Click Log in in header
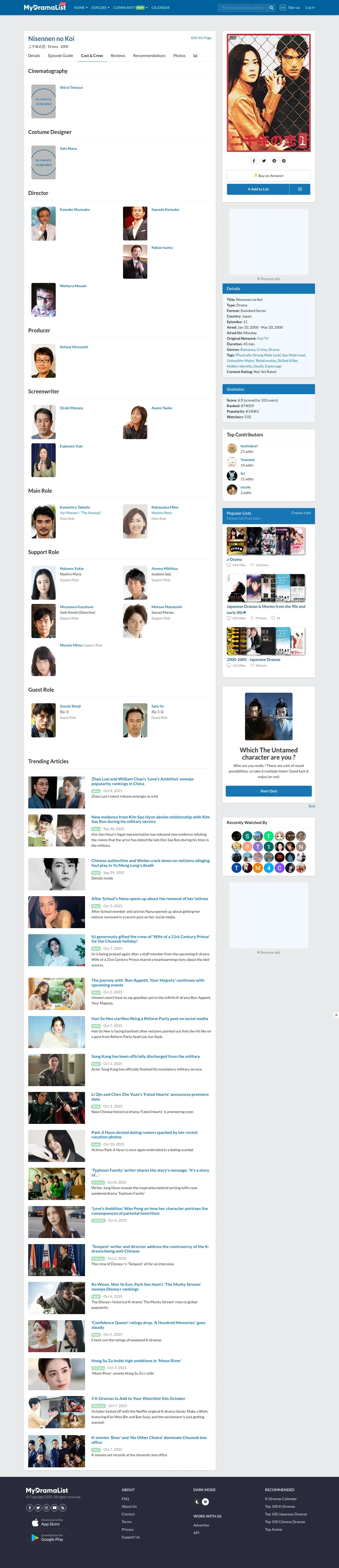This screenshot has width=339, height=1568. 310,8
